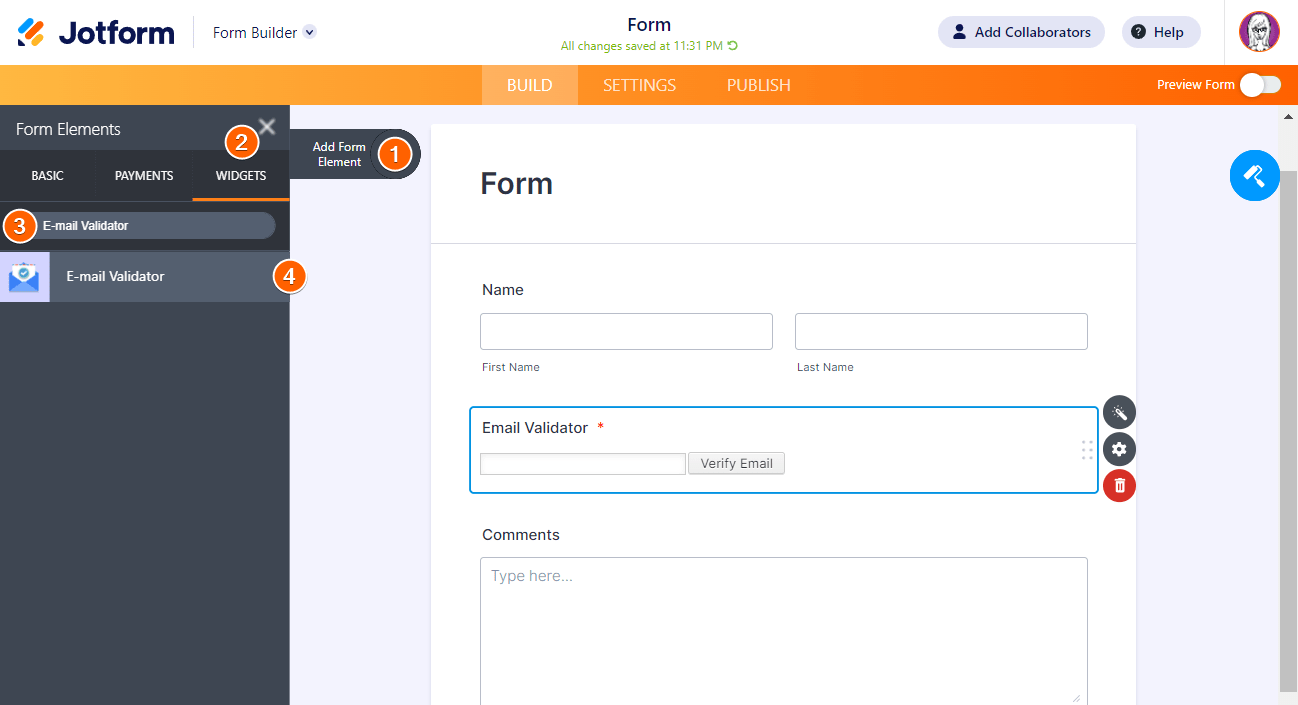The width and height of the screenshot is (1298, 705).
Task: Click the Verify Email button
Action: [x=736, y=463]
